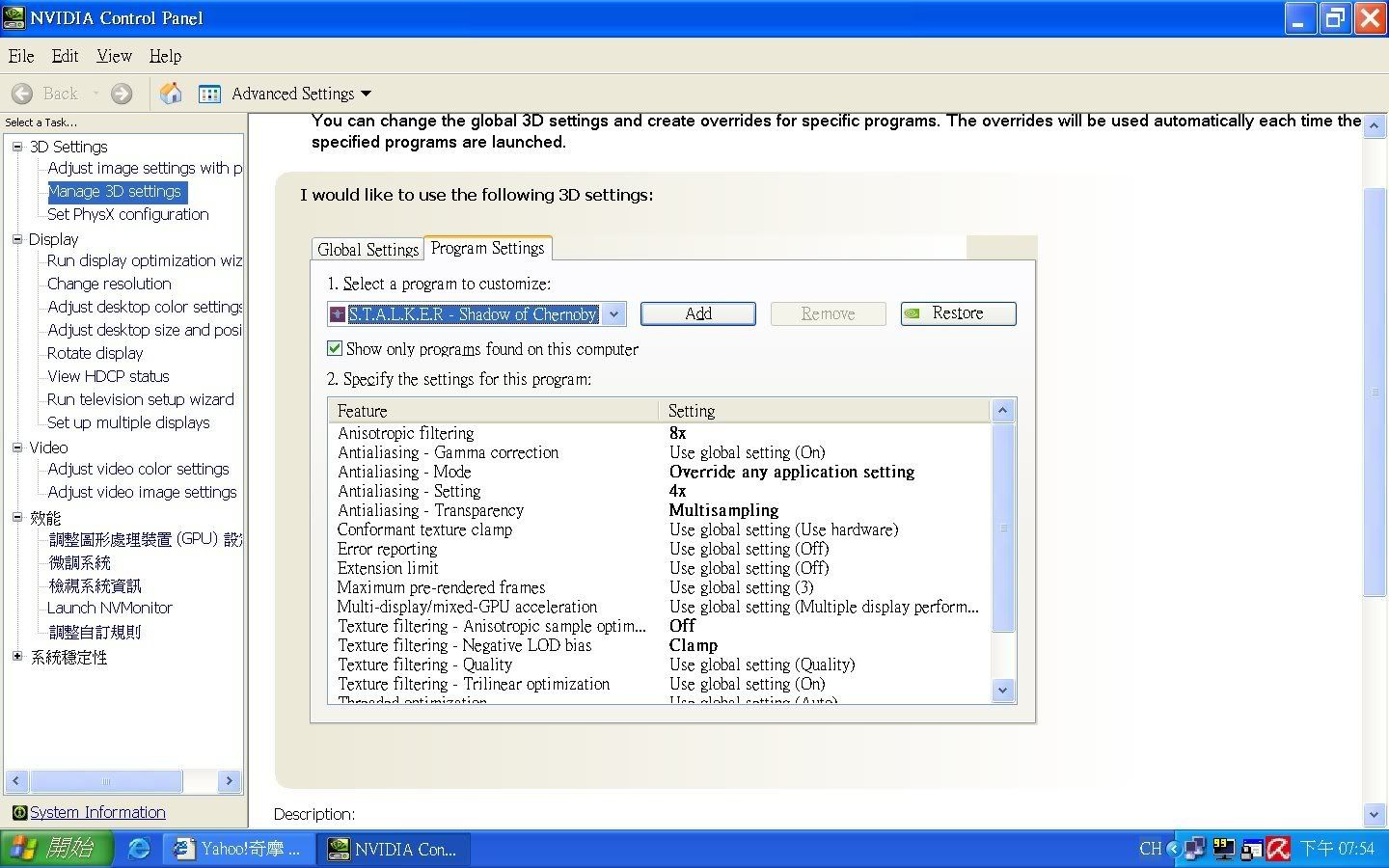Click the NVIDIA Control Panel title icon
The height and width of the screenshot is (868, 1389).
(x=14, y=17)
